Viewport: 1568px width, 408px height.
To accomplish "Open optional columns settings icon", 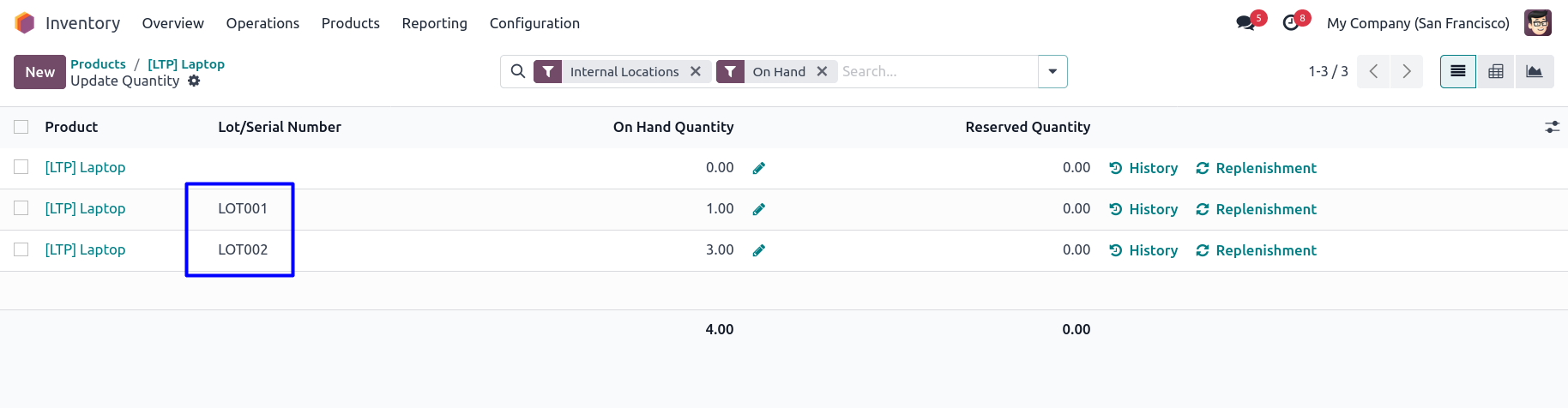I will pyautogui.click(x=1552, y=127).
